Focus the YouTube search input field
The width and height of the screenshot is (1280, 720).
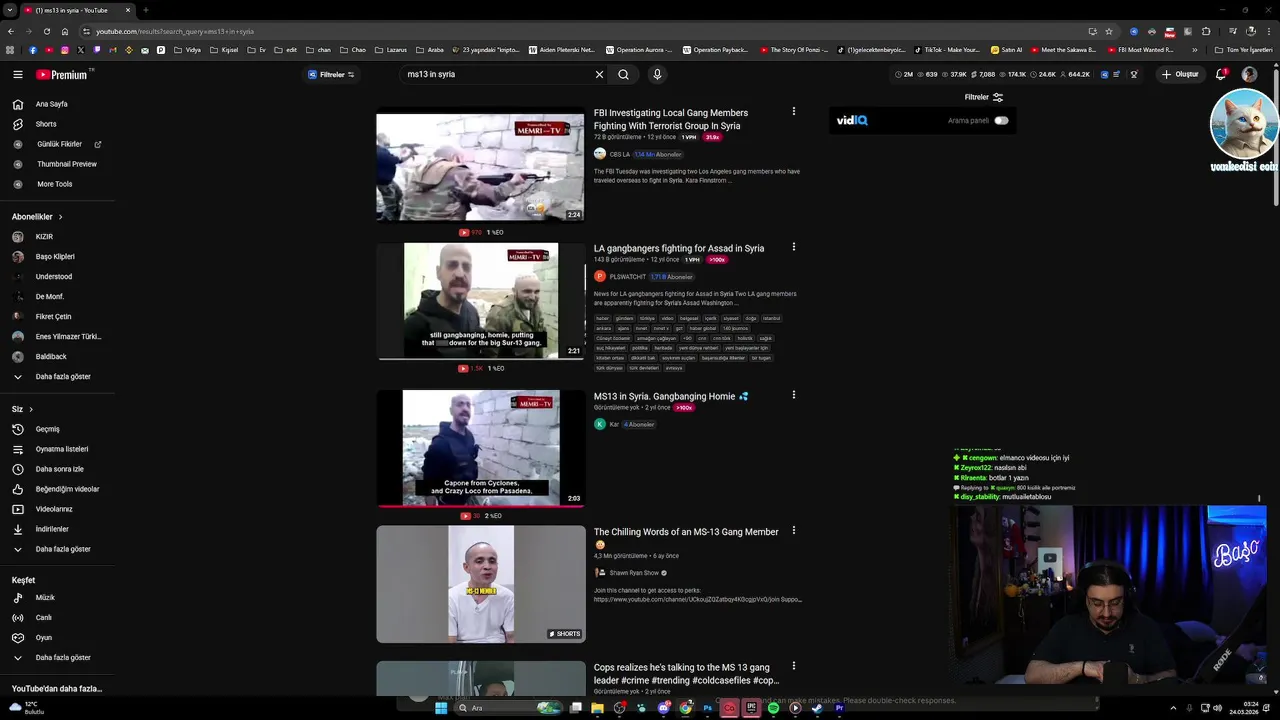[495, 74]
